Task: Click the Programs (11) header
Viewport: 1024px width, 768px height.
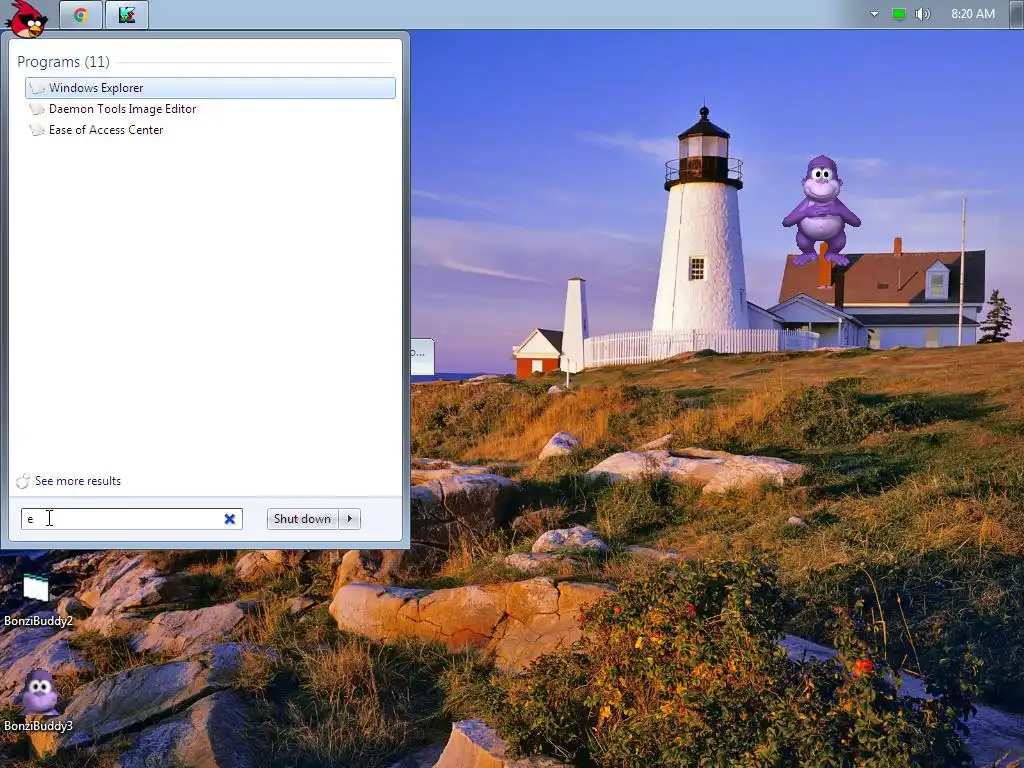Action: (63, 62)
